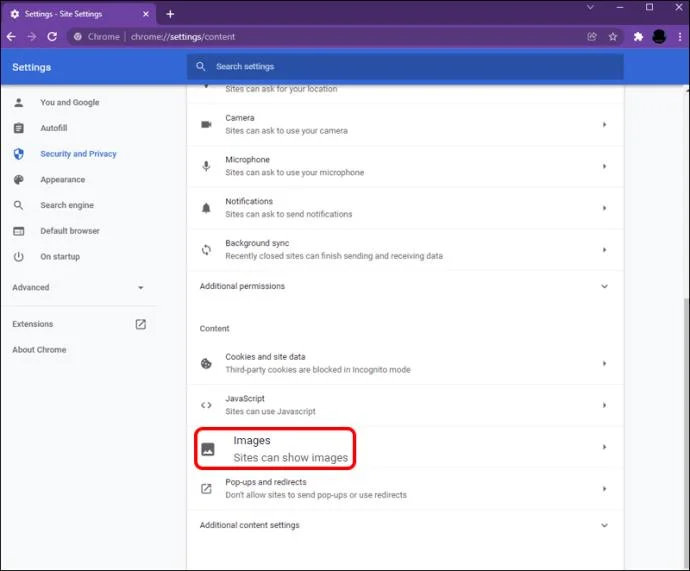The width and height of the screenshot is (690, 571).
Task: Open the Chrome three-dot menu
Action: [x=680, y=37]
